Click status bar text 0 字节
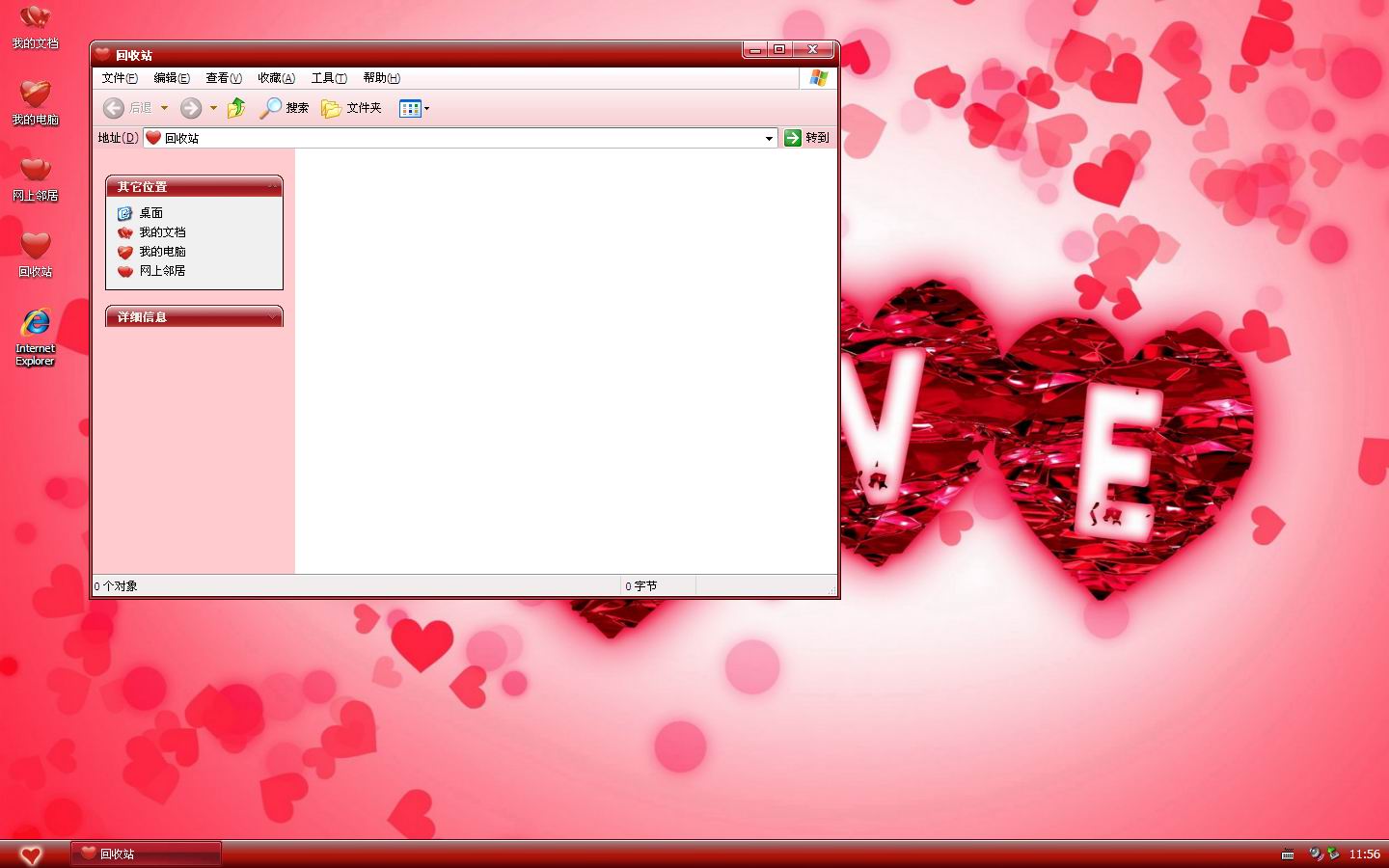The height and width of the screenshot is (868, 1389). coord(640,585)
